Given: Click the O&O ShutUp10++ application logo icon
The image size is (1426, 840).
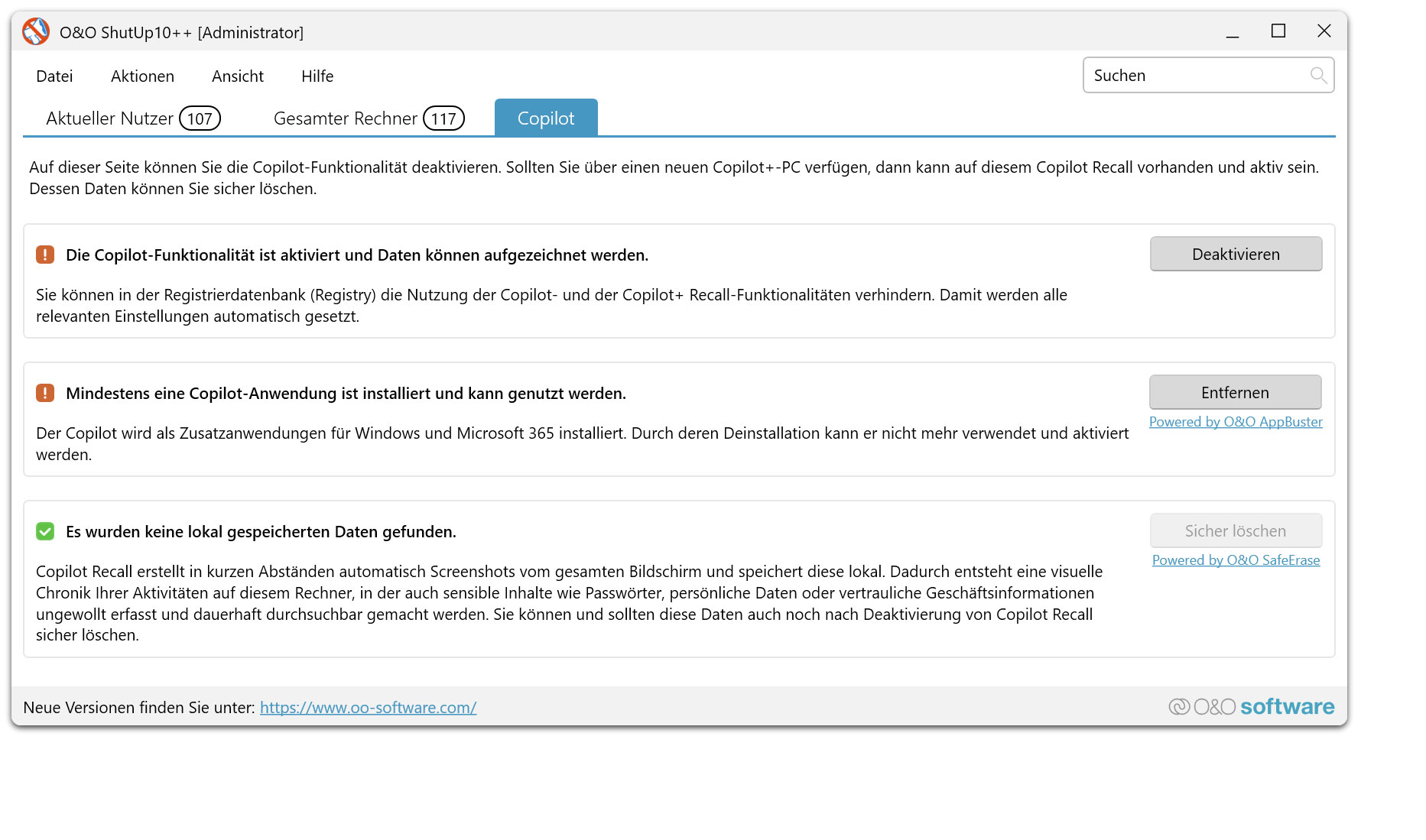Looking at the screenshot, I should [35, 31].
